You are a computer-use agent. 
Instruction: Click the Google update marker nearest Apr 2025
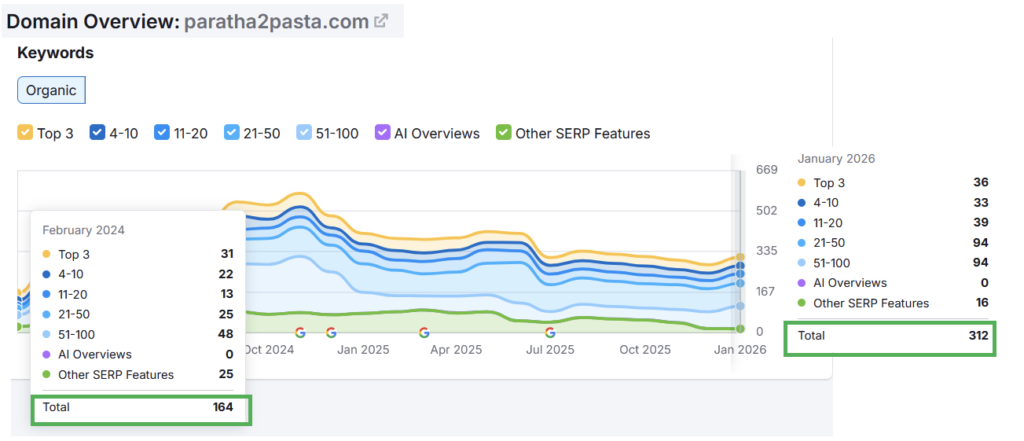click(x=424, y=332)
